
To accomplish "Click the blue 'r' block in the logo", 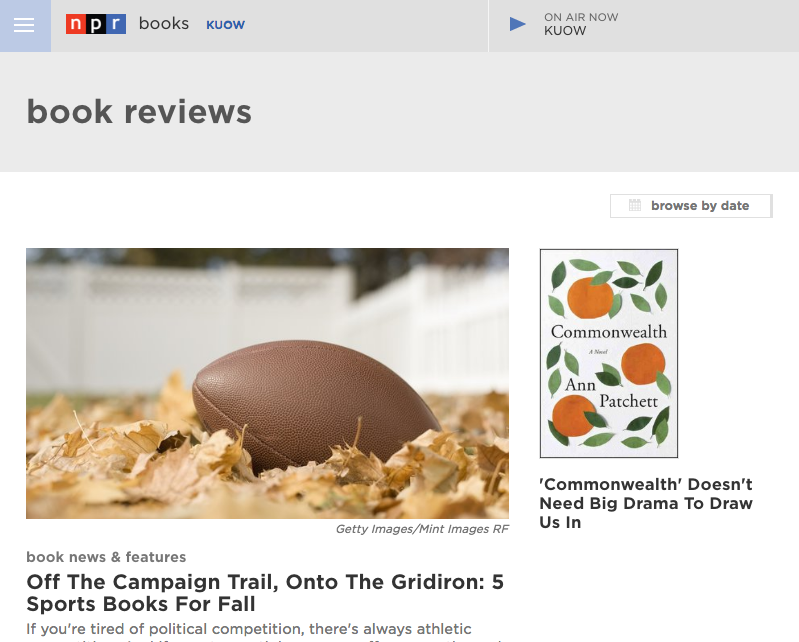I will tap(116, 25).
